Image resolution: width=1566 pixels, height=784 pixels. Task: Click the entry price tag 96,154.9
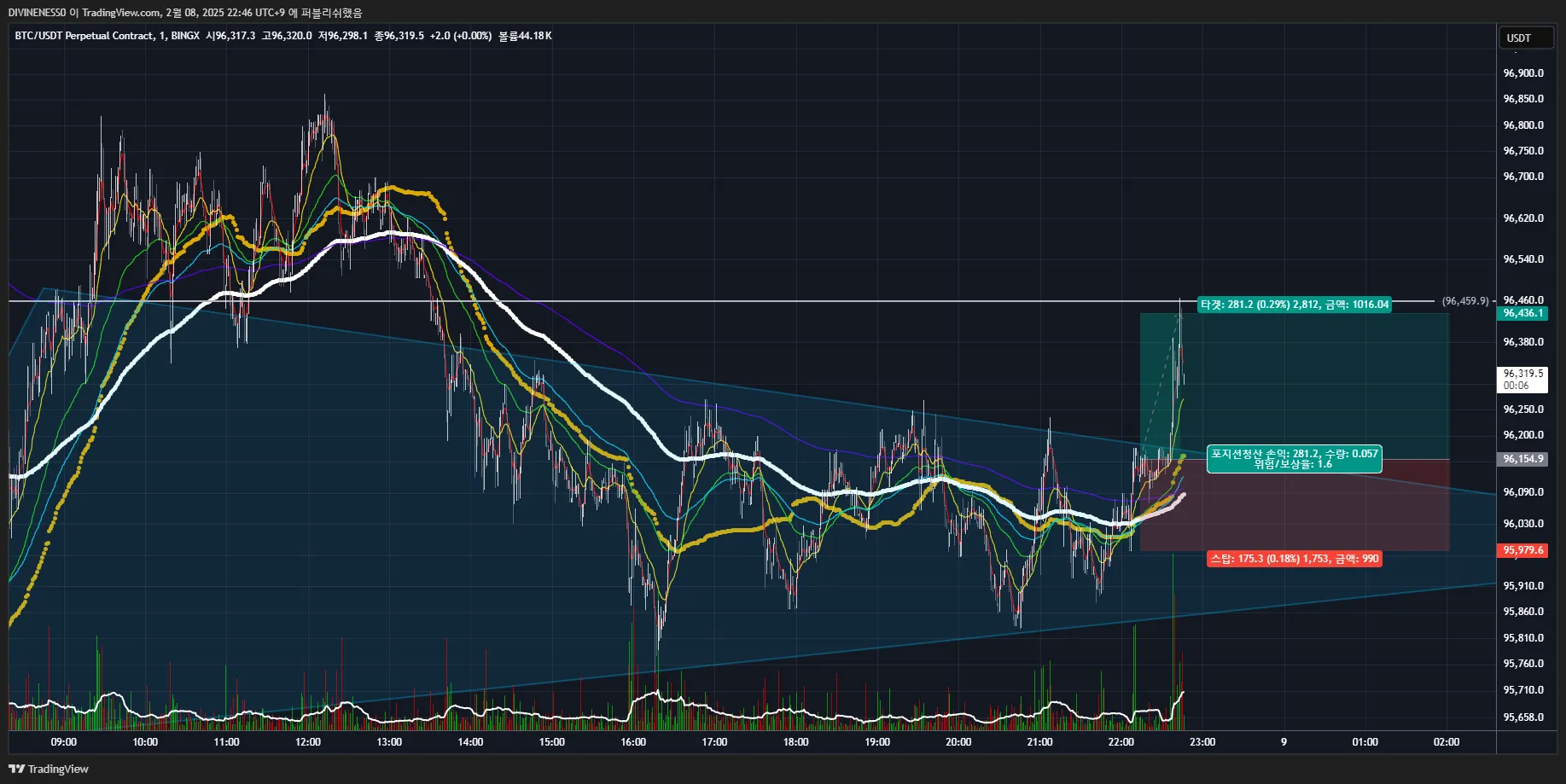[1523, 459]
